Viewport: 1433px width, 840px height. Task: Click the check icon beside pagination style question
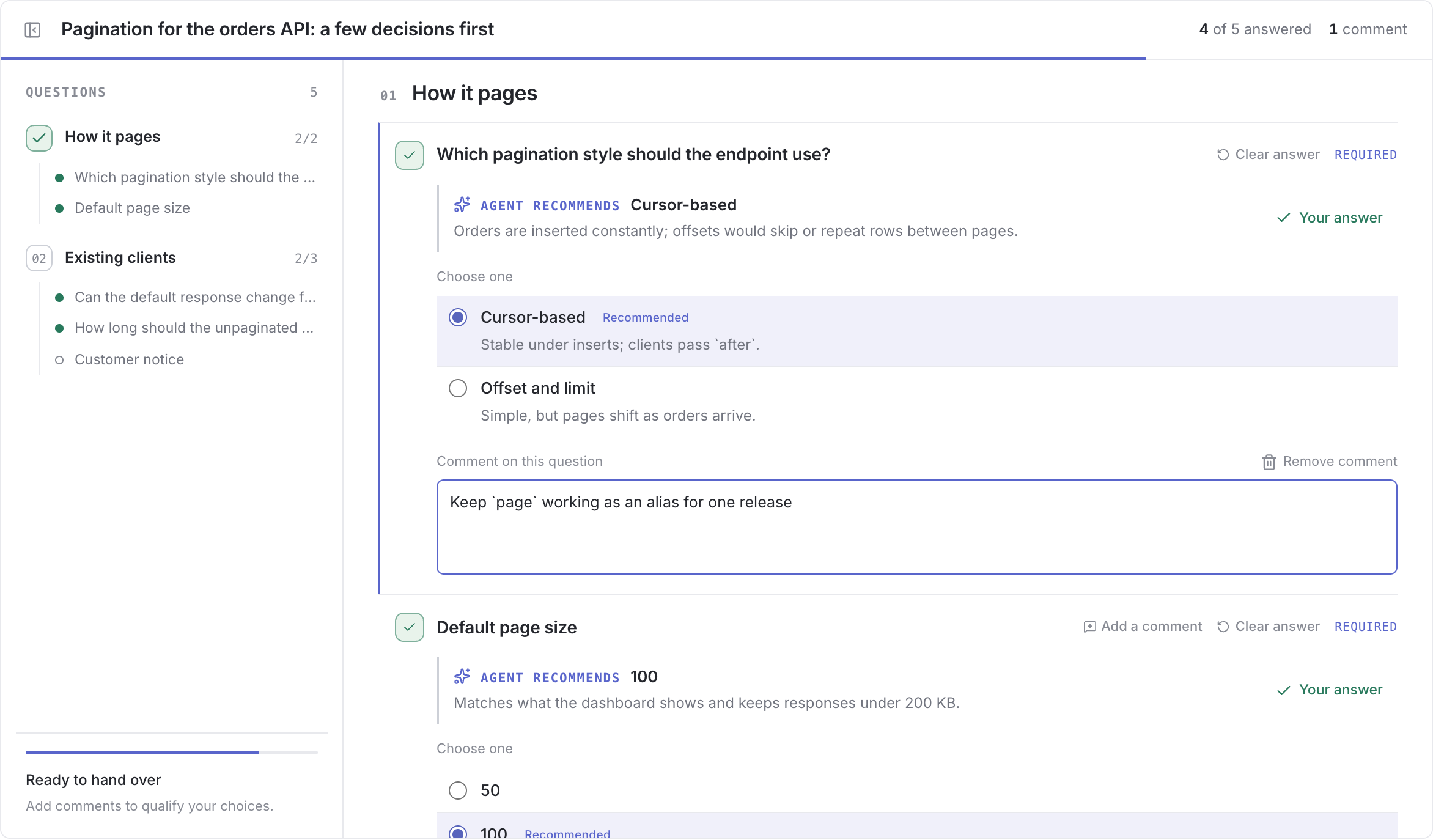(x=410, y=155)
